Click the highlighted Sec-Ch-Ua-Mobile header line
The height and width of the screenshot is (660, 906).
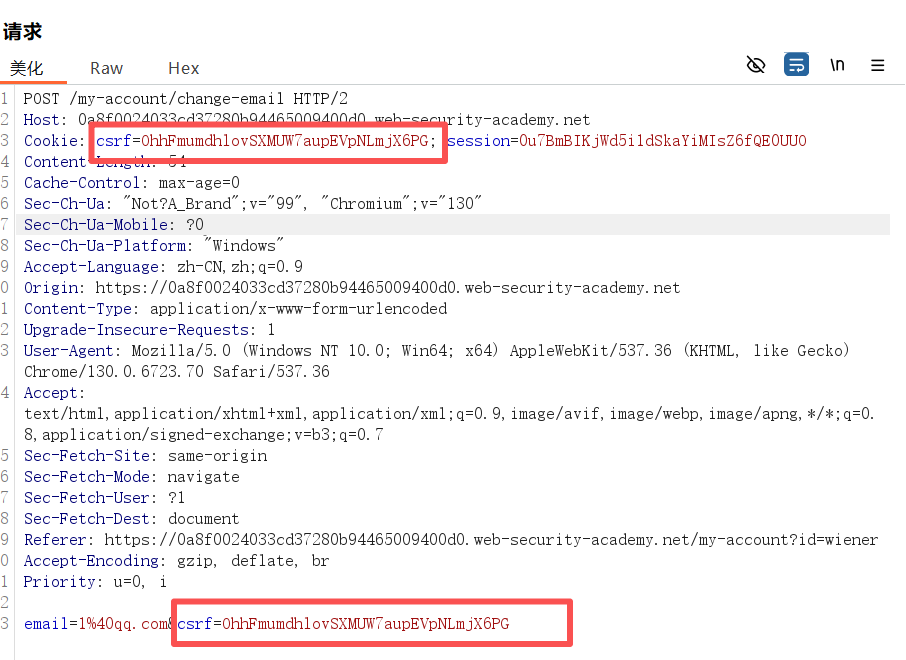(114, 225)
